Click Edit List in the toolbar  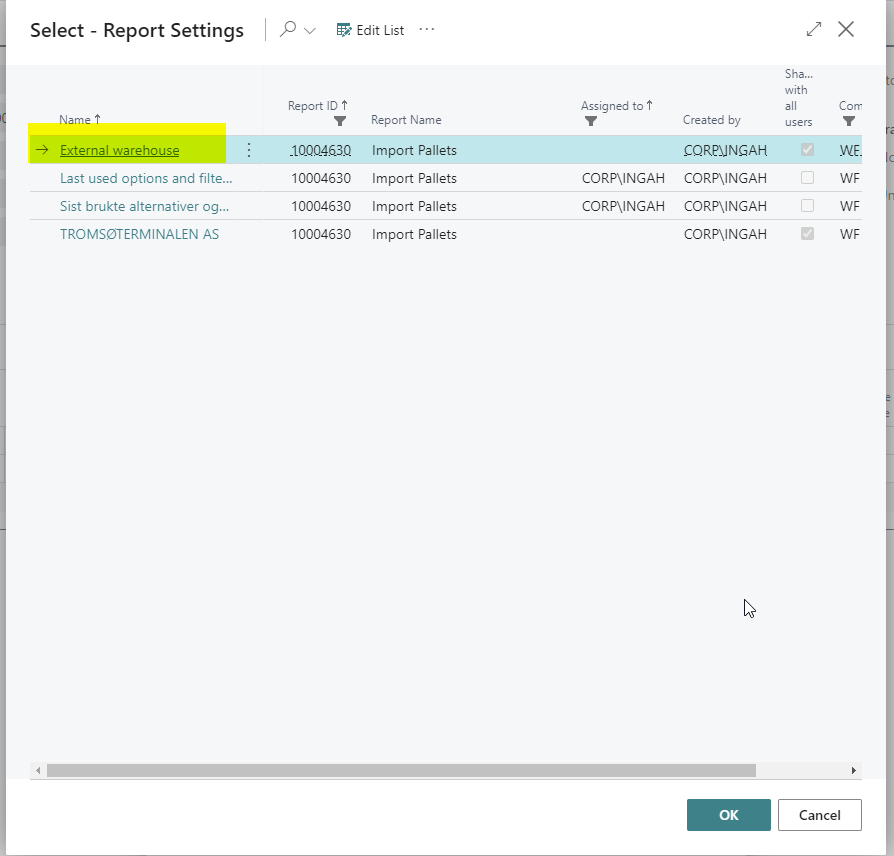pos(371,30)
